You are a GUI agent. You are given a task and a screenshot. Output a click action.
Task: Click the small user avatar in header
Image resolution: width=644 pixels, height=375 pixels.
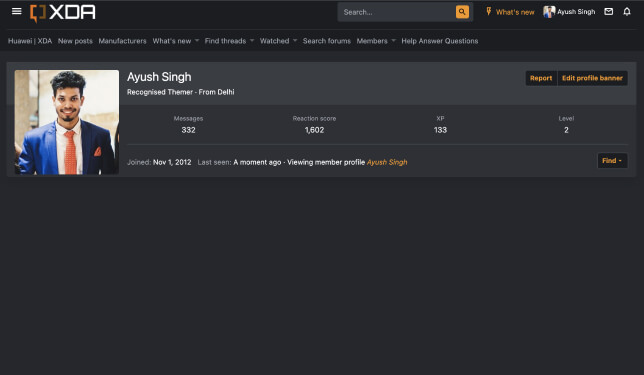coord(549,12)
